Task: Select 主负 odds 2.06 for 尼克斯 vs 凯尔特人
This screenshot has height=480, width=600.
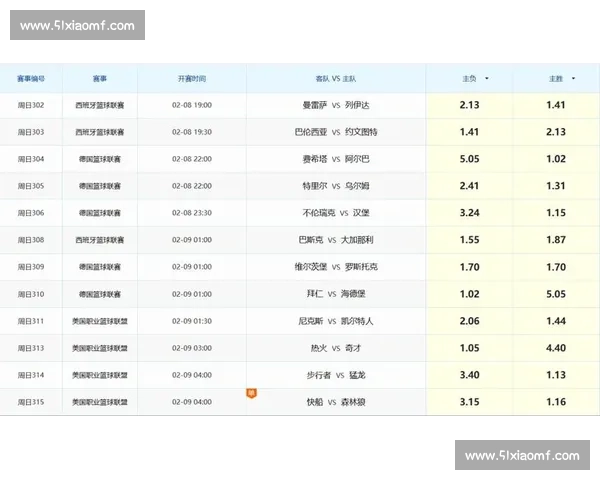Action: [x=469, y=321]
